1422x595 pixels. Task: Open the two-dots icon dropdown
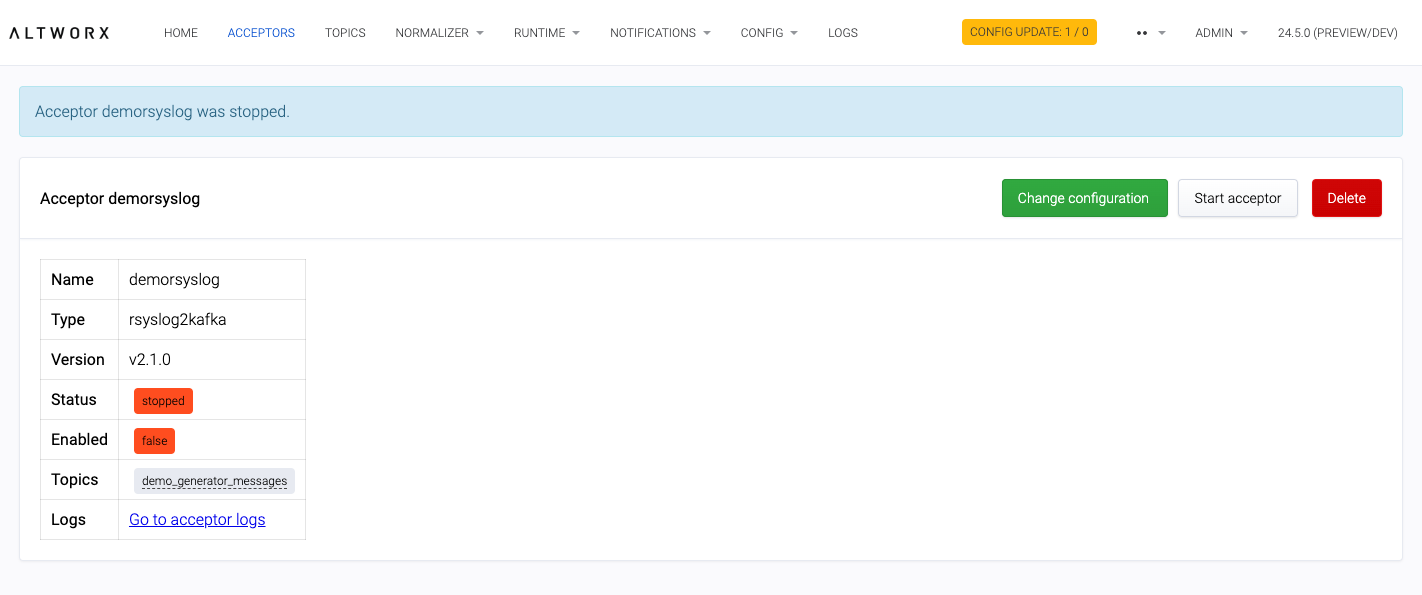[1151, 33]
